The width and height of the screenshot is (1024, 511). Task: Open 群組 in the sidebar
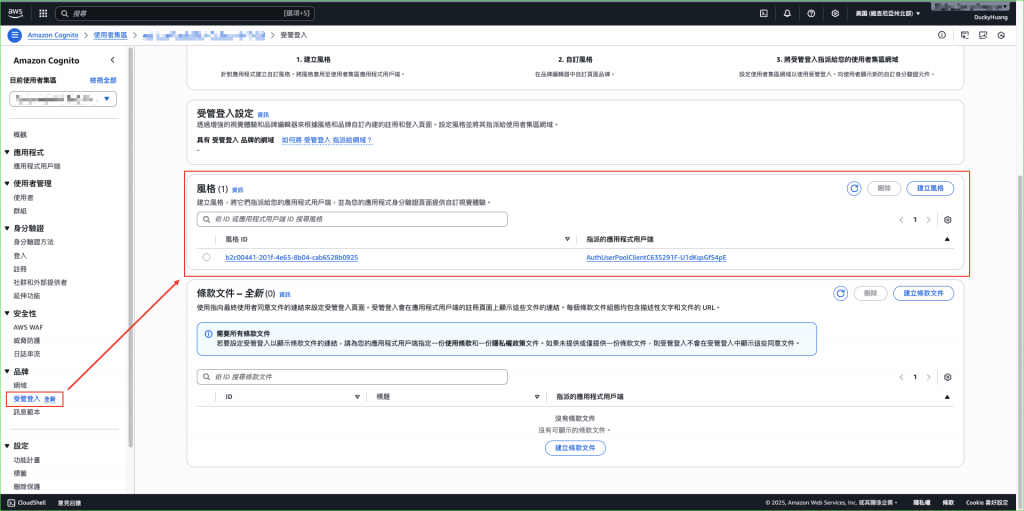pos(20,211)
